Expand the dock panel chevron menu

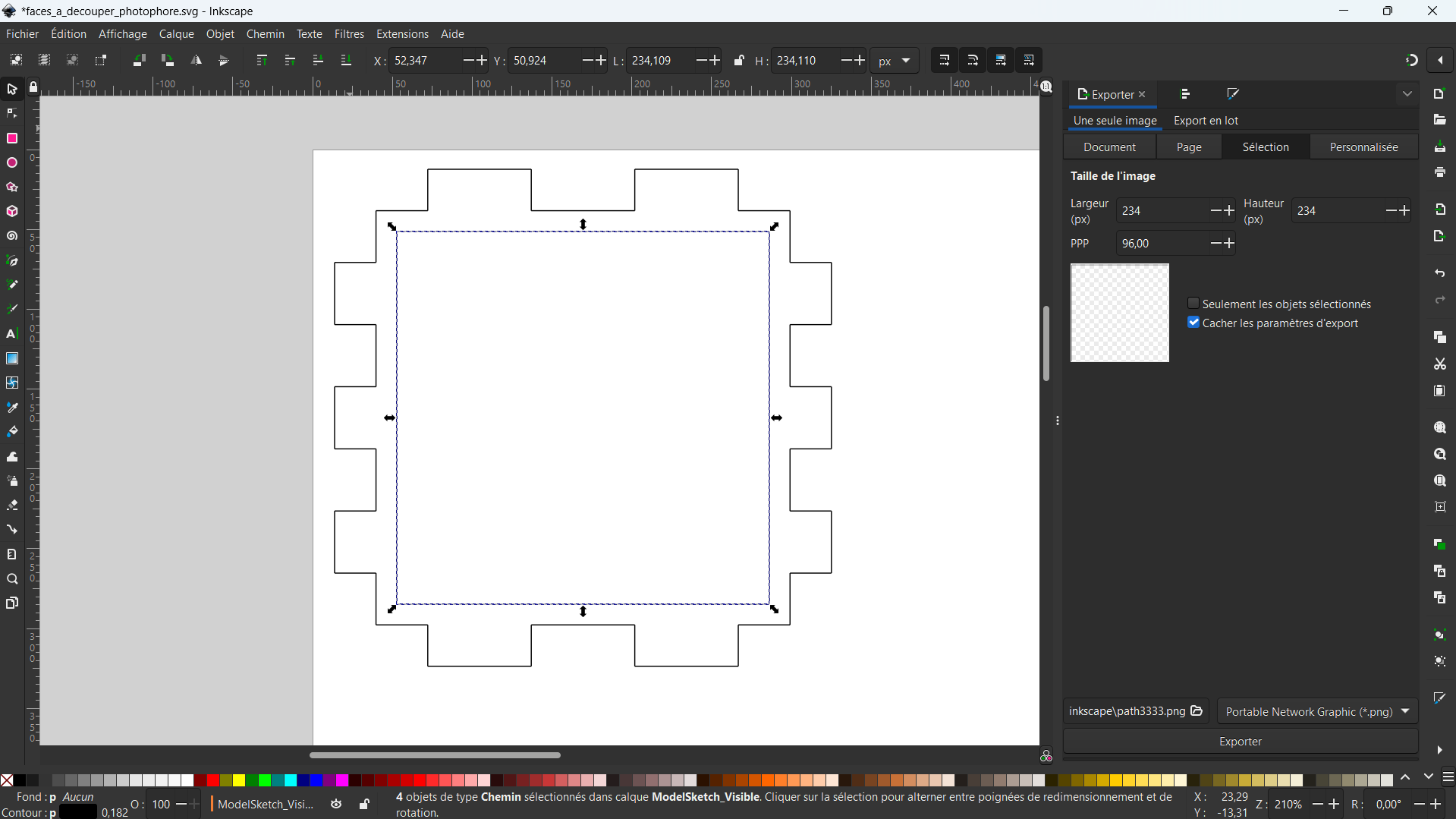tap(1407, 94)
